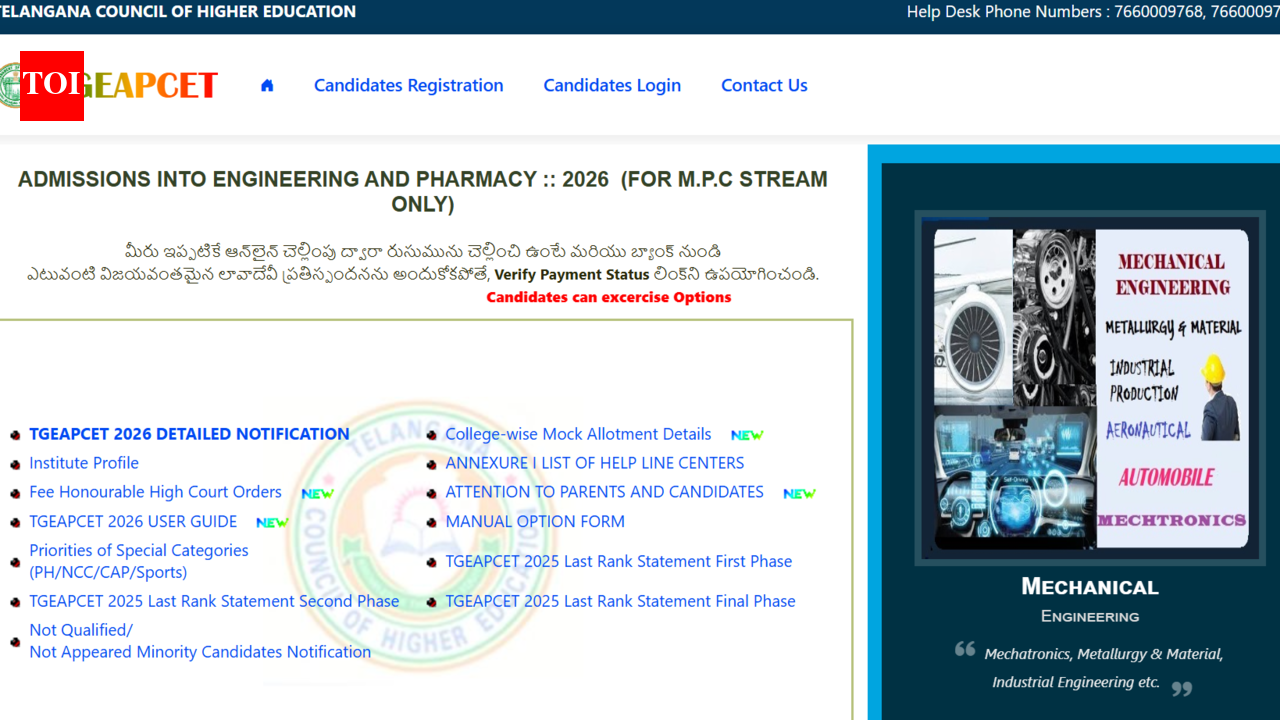Viewport: 1280px width, 720px height.
Task: Open 2025 Last Rank Statement Second Phase
Action: point(214,601)
